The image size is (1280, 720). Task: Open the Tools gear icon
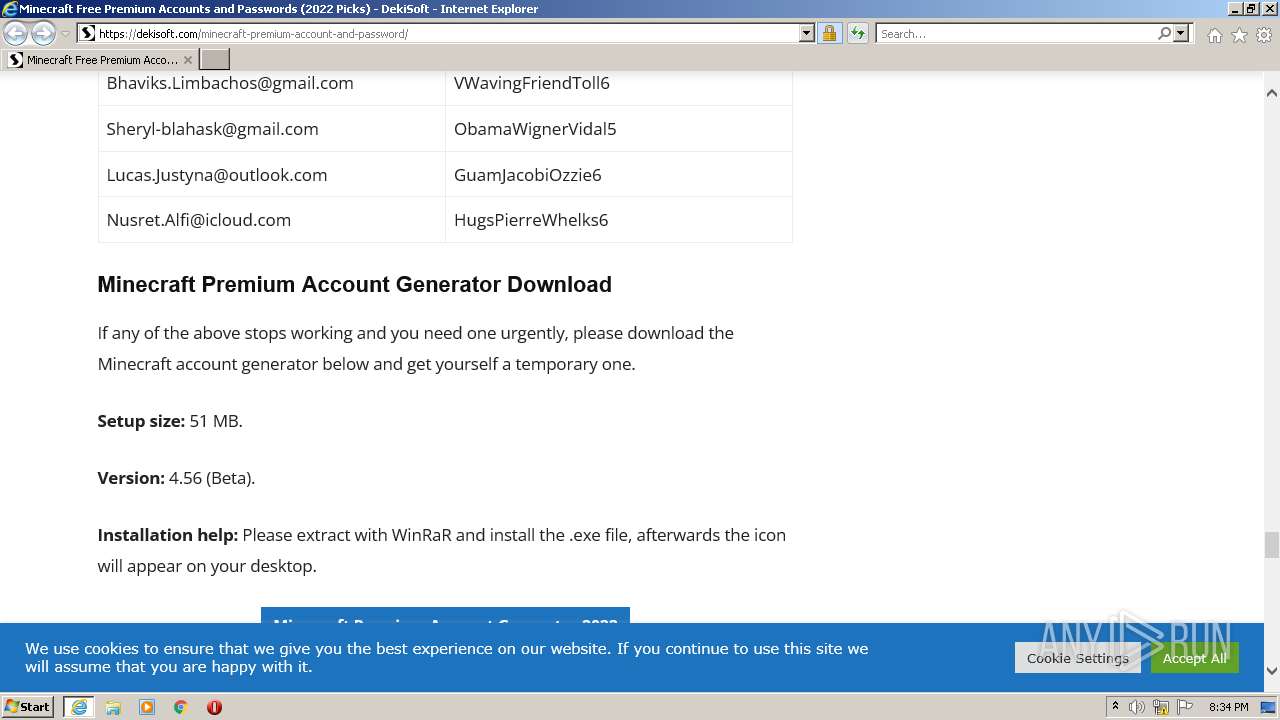[1264, 35]
